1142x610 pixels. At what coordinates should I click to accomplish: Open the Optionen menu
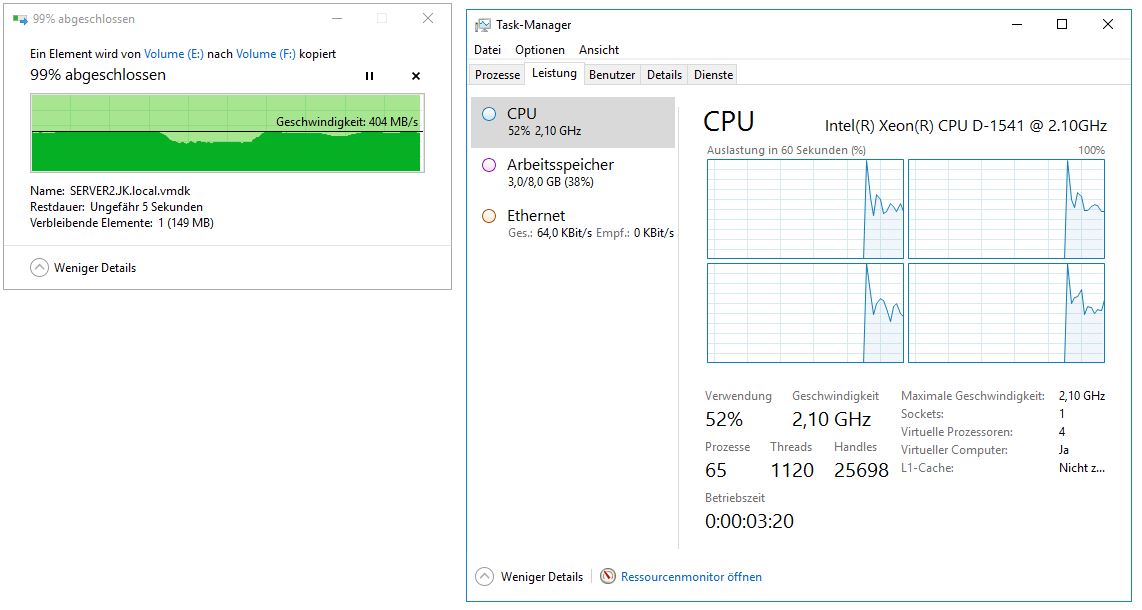(540, 49)
